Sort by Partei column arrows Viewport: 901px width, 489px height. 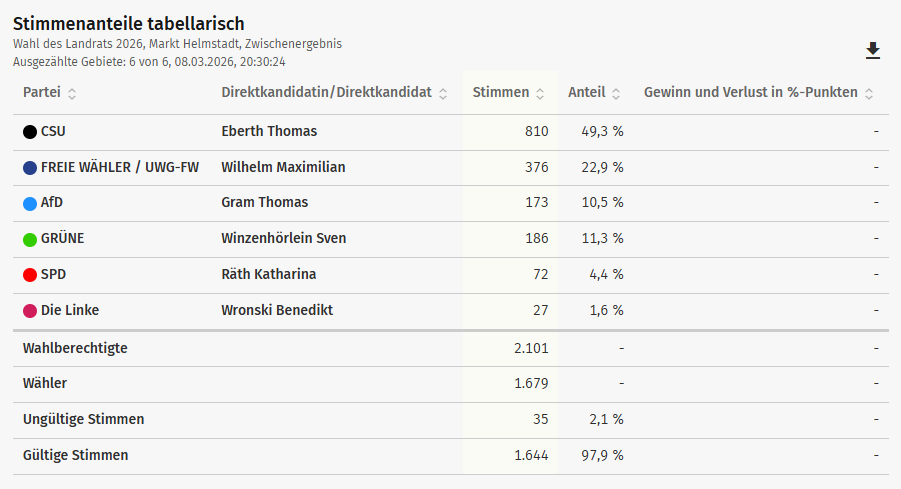(x=72, y=93)
